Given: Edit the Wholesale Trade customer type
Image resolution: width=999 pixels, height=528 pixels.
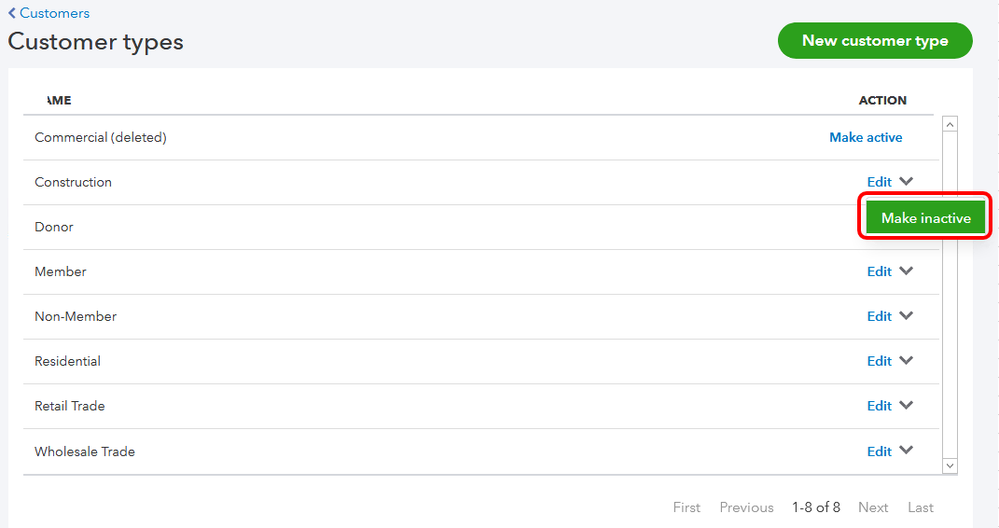Looking at the screenshot, I should (x=879, y=451).
